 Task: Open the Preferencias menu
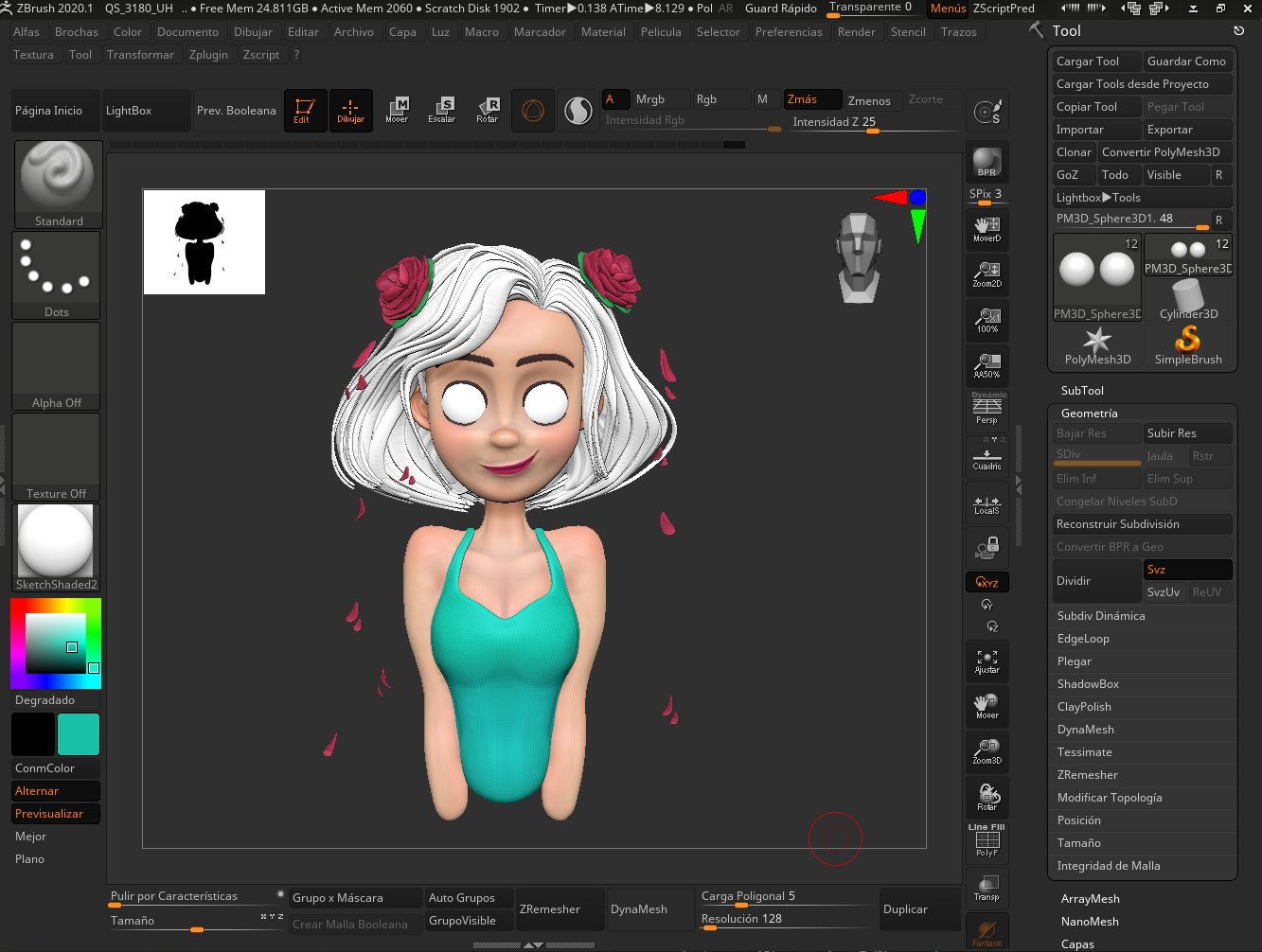789,32
